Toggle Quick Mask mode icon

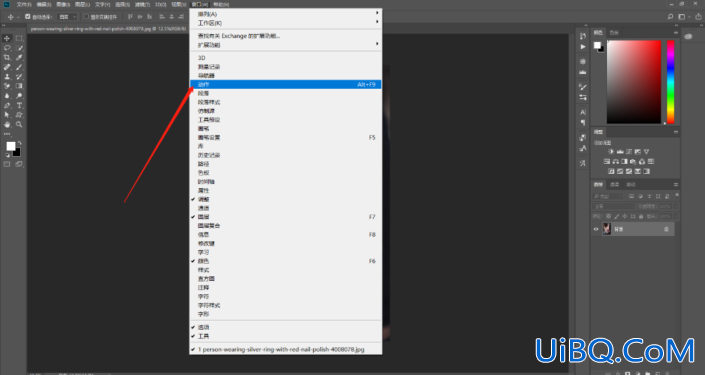7,164
